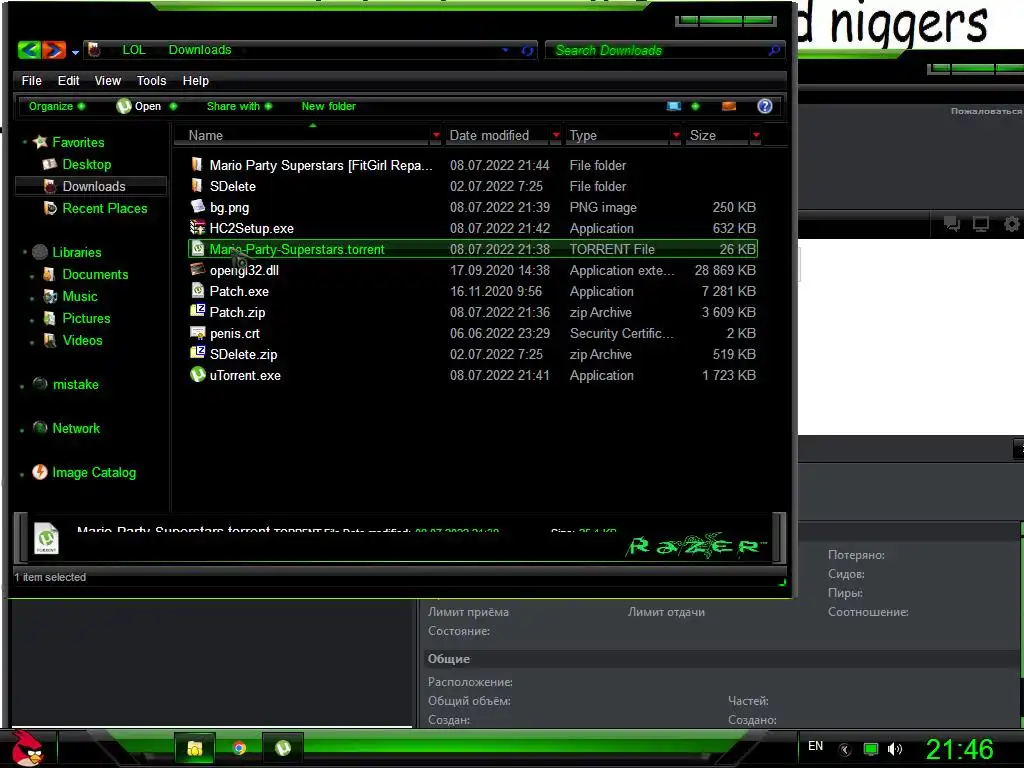Sort by the Type column header
1024x768 pixels.
(617, 135)
